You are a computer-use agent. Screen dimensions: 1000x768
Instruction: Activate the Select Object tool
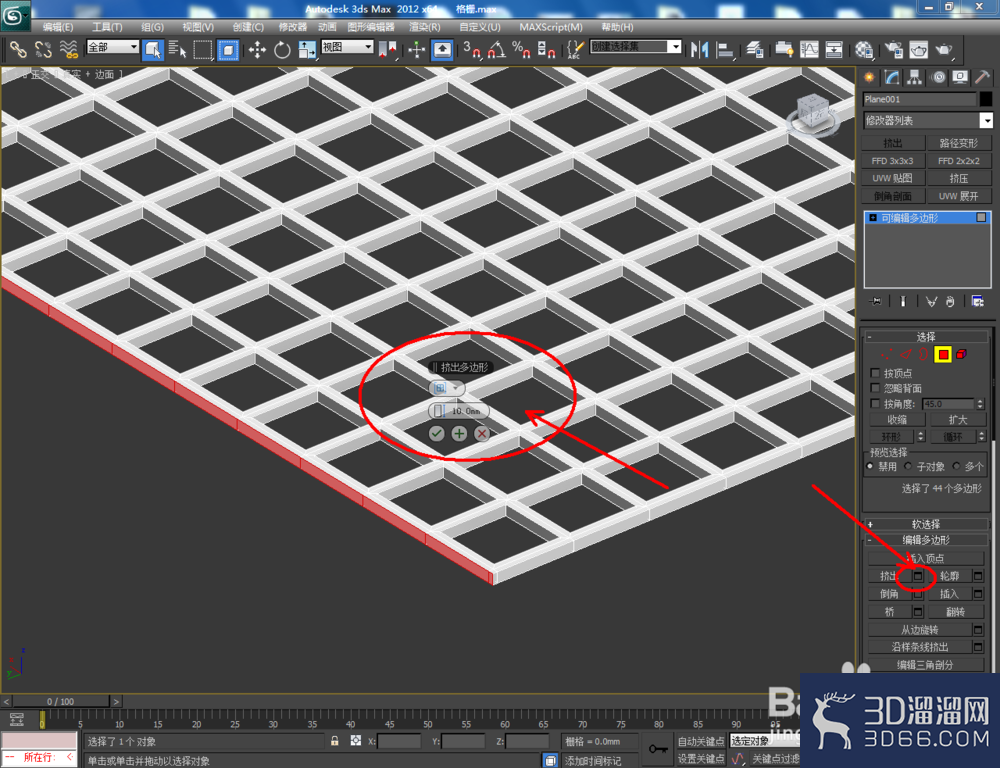point(153,49)
